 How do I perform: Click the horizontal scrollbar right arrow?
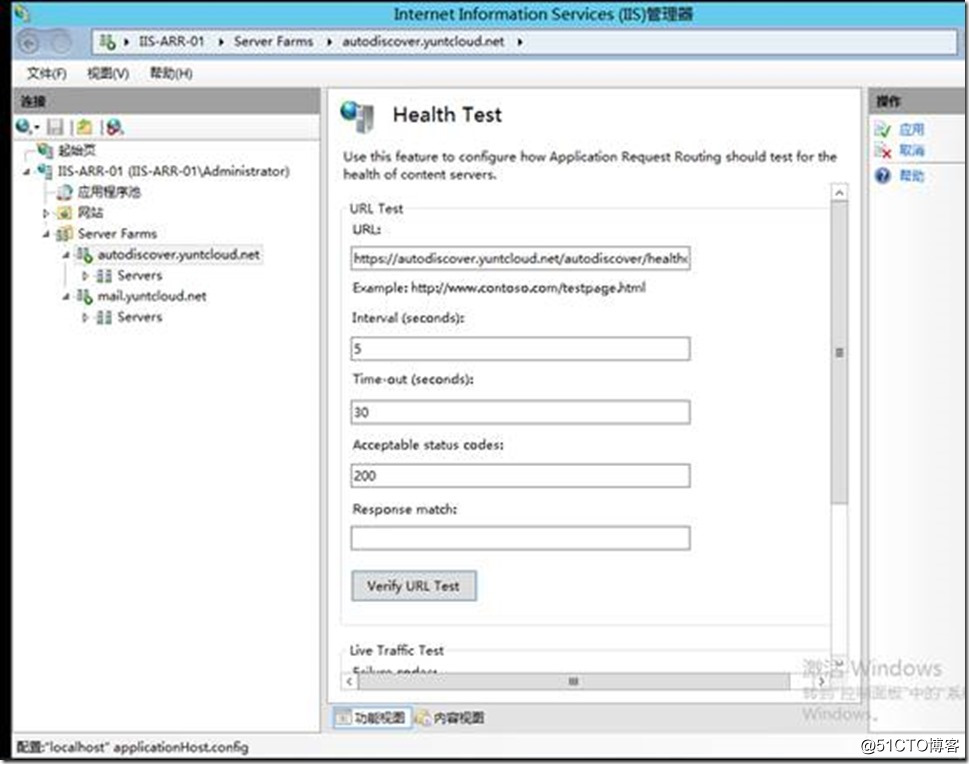(x=822, y=681)
